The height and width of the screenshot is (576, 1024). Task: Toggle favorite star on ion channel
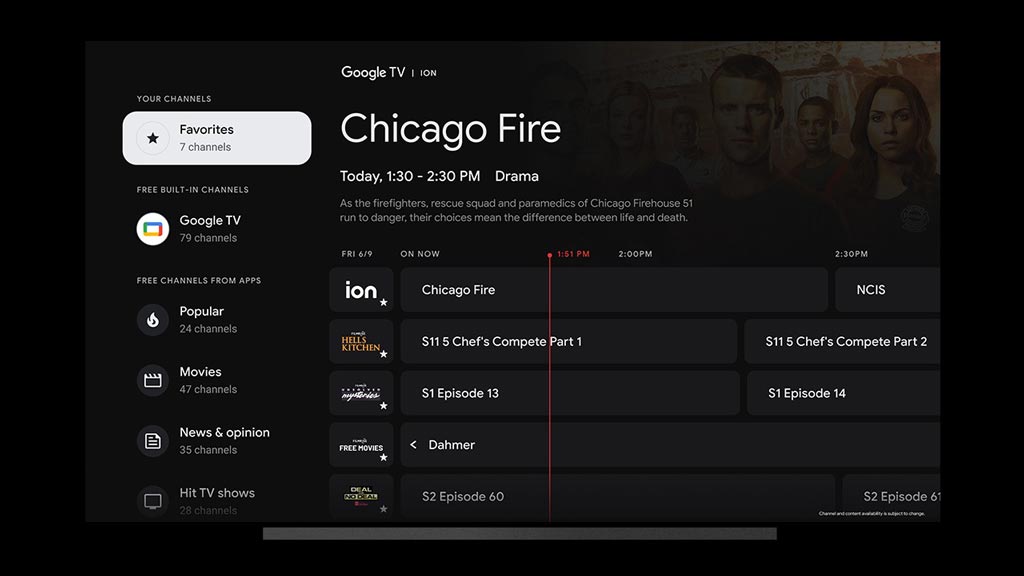pyautogui.click(x=383, y=302)
